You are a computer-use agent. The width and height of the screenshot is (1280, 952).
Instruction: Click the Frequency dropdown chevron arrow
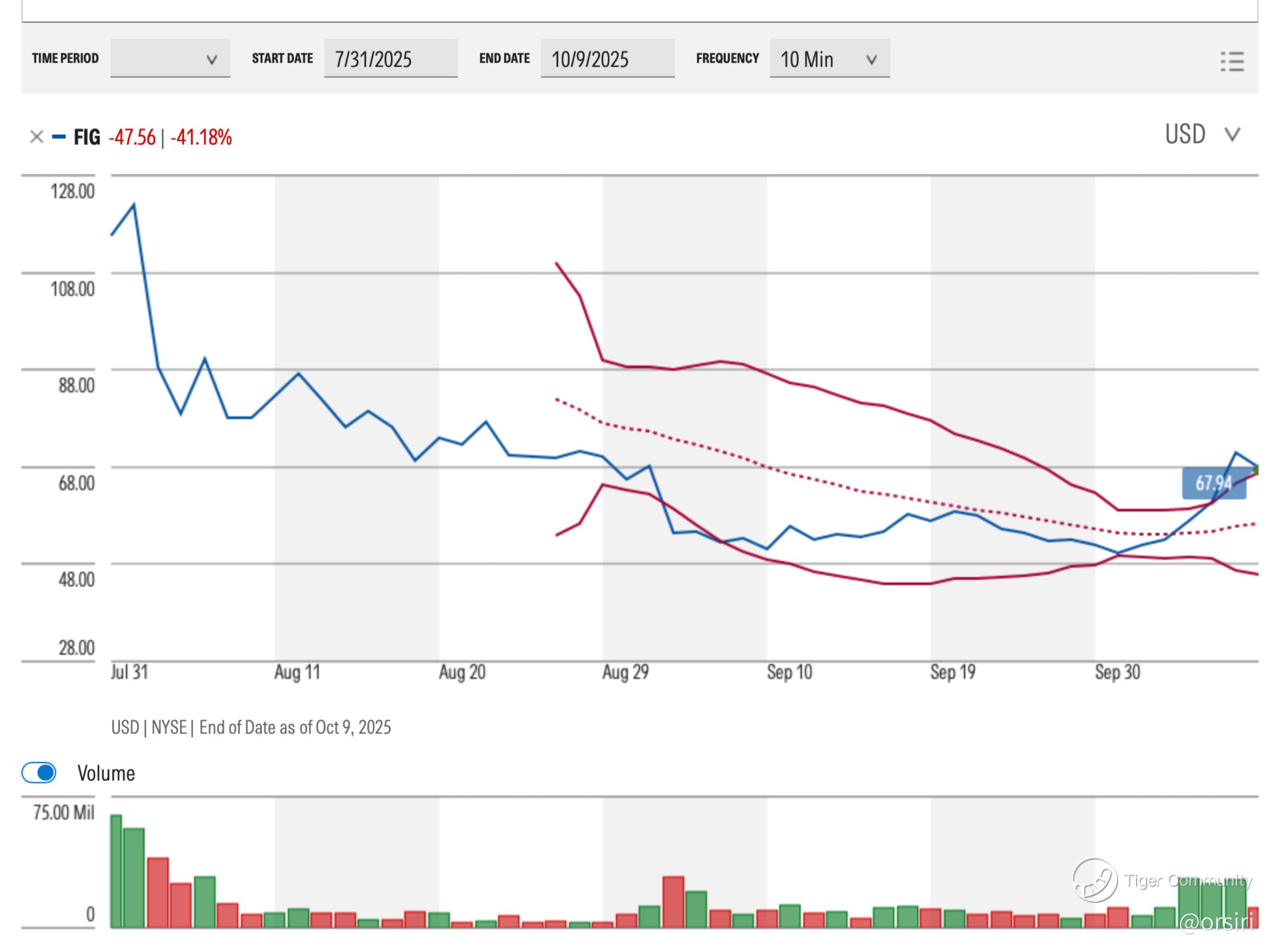pyautogui.click(x=871, y=59)
